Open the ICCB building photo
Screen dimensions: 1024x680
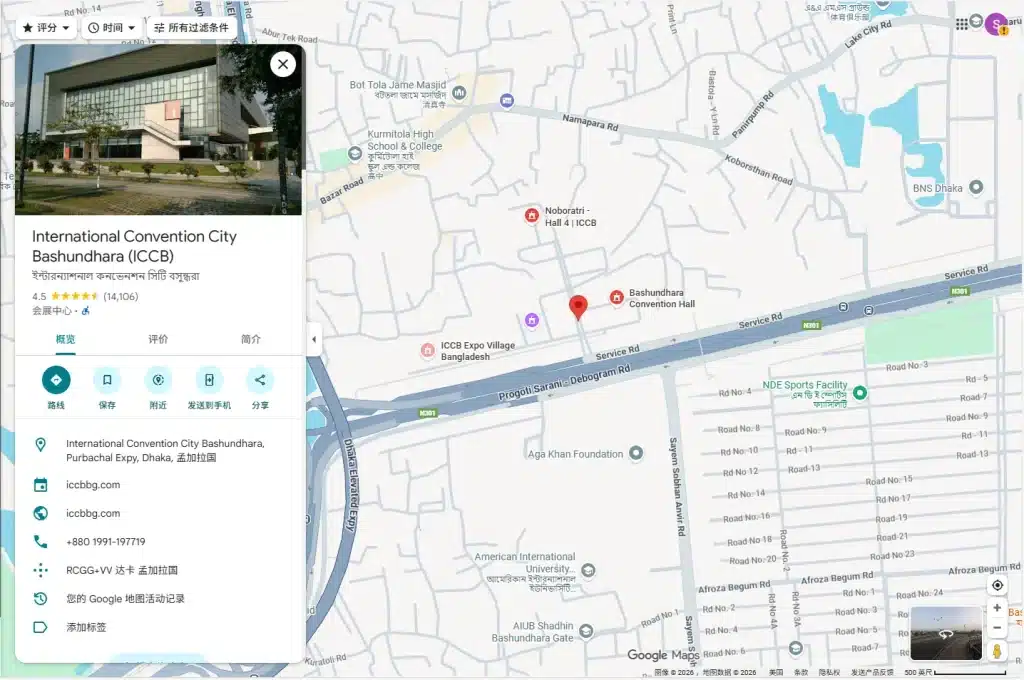[158, 129]
